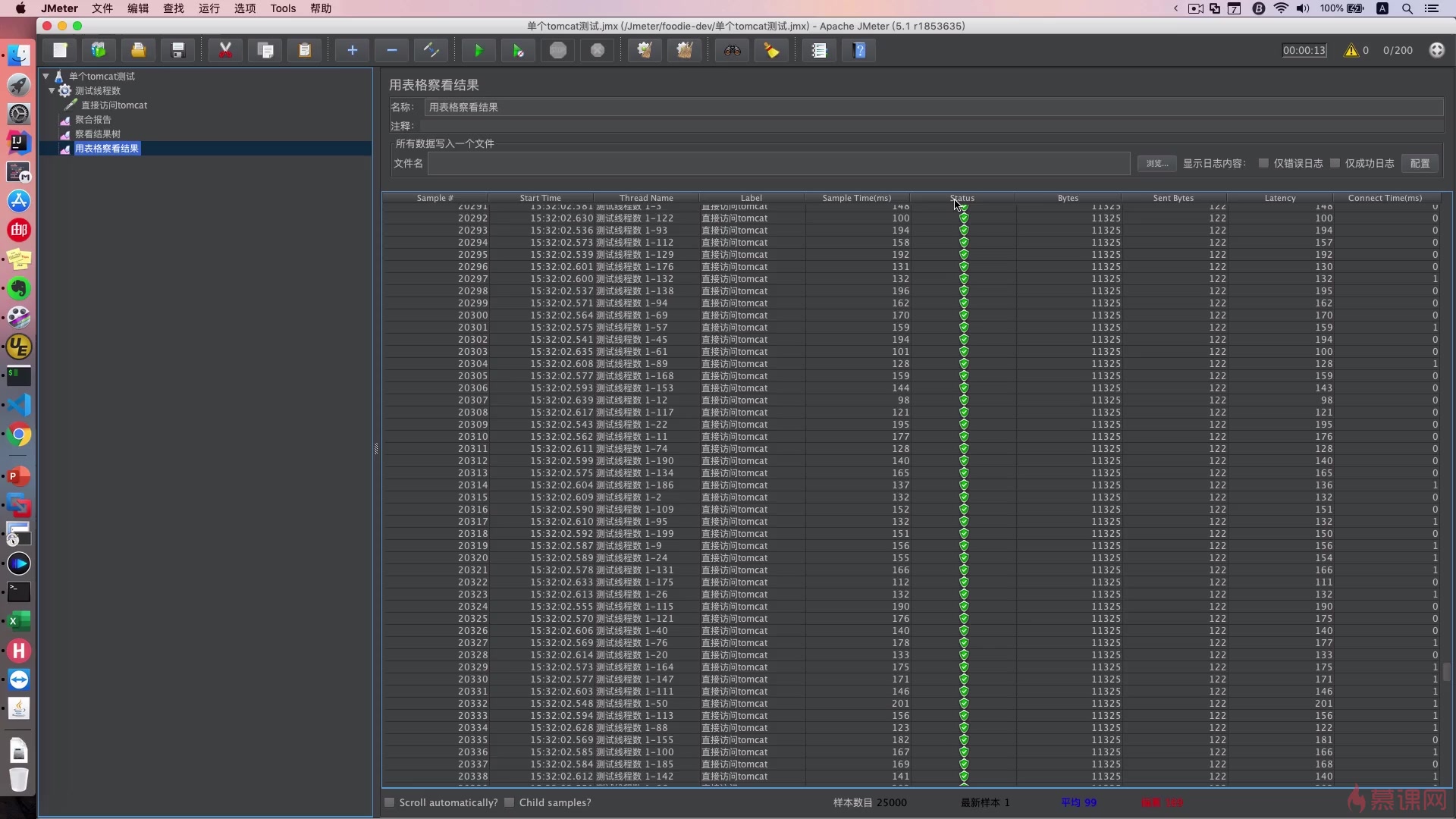
Task: Select 直接访问tomcat sampler in tree
Action: (115, 105)
